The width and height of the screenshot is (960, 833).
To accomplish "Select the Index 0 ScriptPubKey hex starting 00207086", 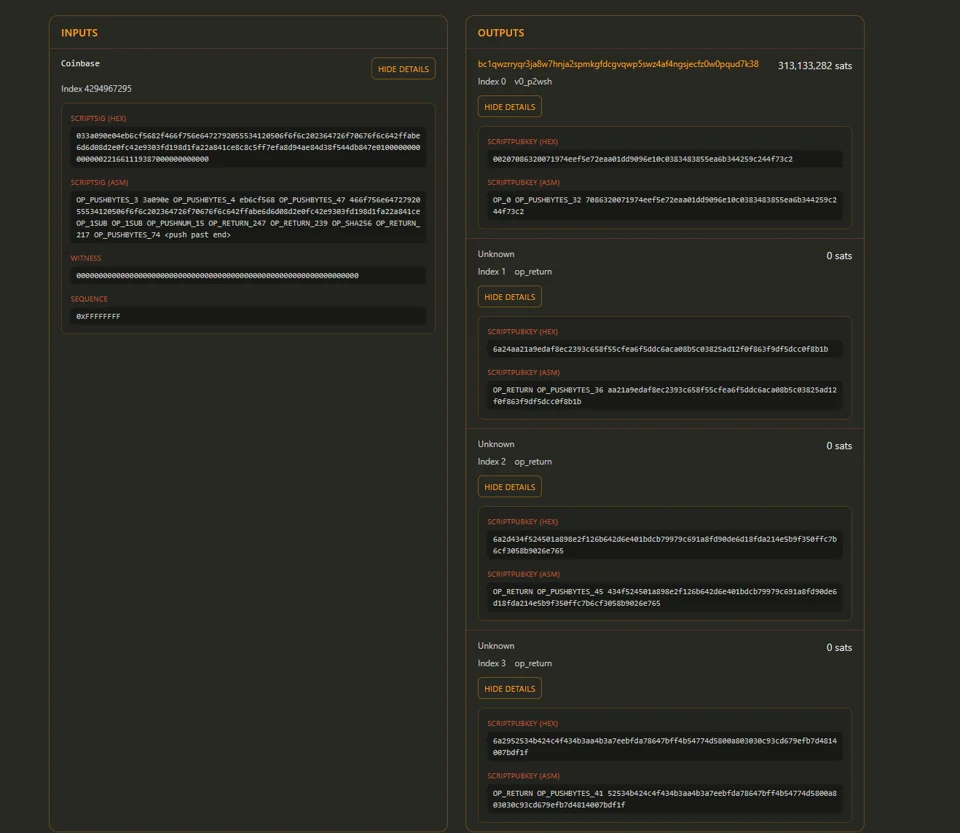I will (665, 159).
